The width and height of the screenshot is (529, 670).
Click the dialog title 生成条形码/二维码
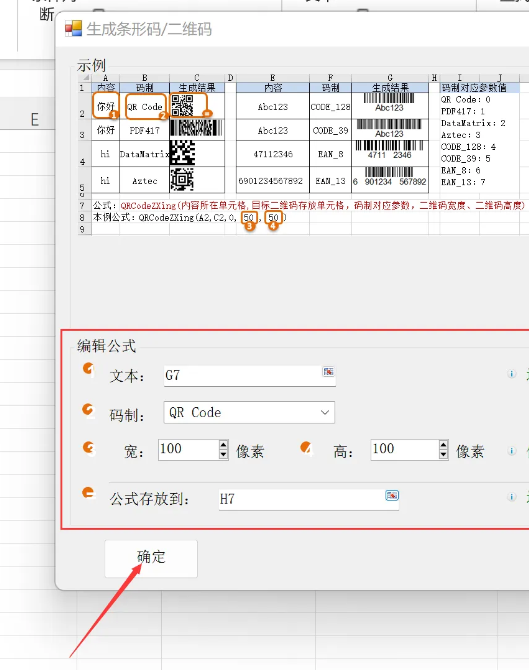149,29
